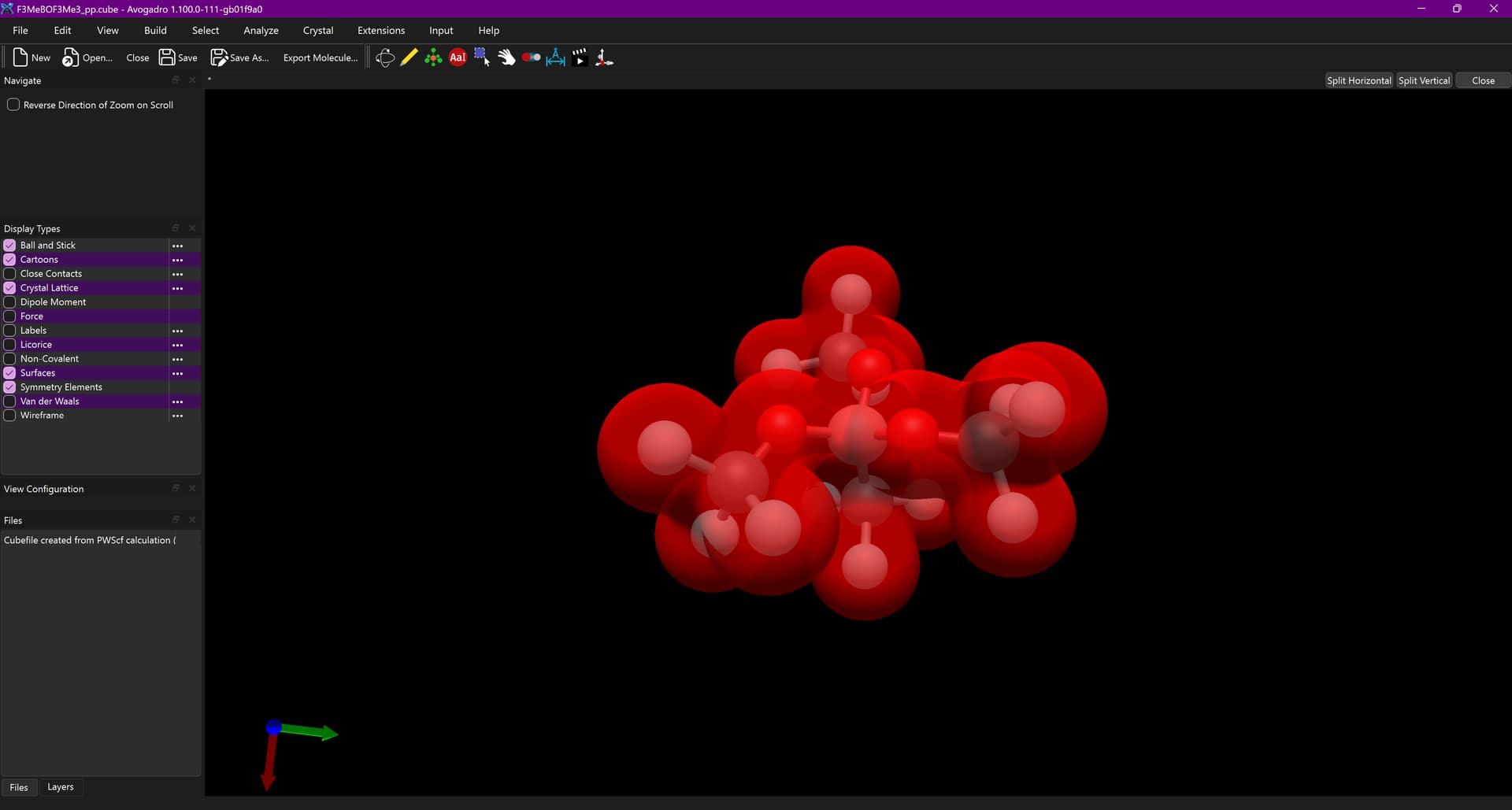Viewport: 1512px width, 810px height.
Task: Click the Export Molecule button
Action: [x=320, y=57]
